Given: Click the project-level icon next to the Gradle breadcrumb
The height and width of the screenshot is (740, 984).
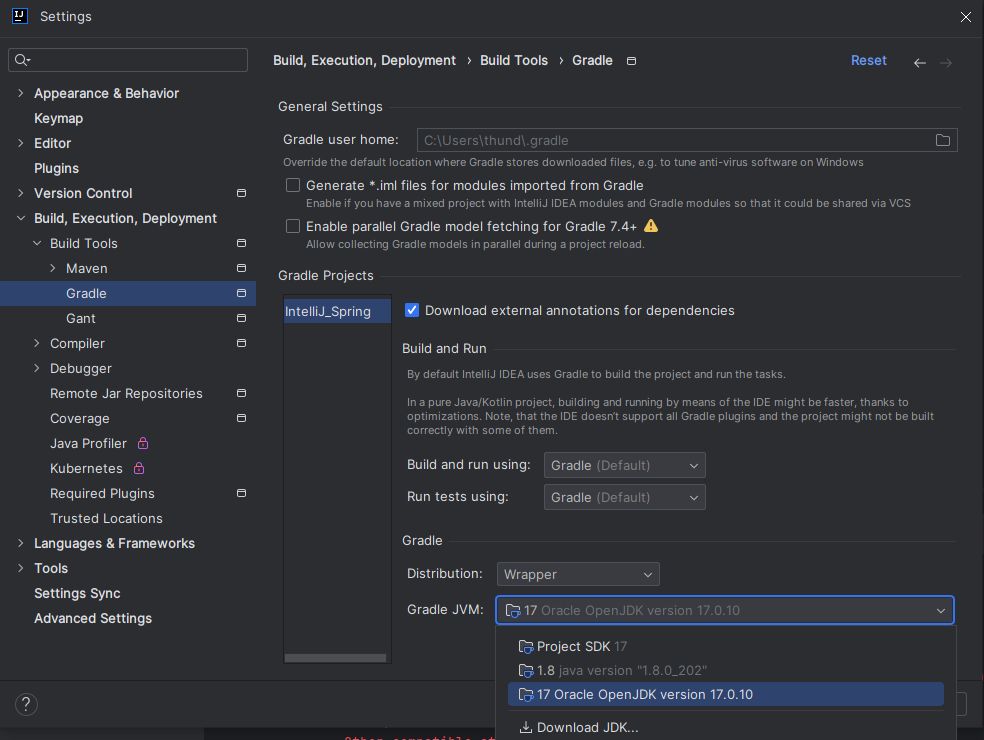Looking at the screenshot, I should [x=631, y=61].
